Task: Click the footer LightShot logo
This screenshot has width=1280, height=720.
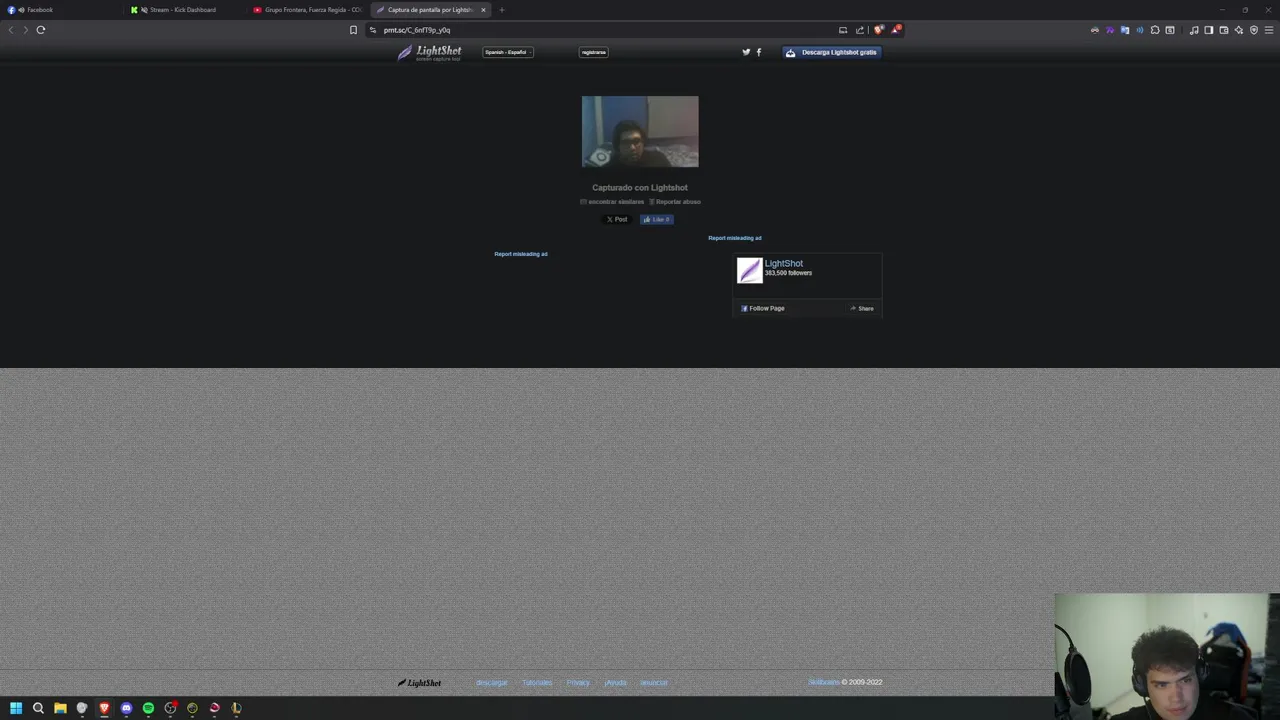Action: pyautogui.click(x=419, y=683)
